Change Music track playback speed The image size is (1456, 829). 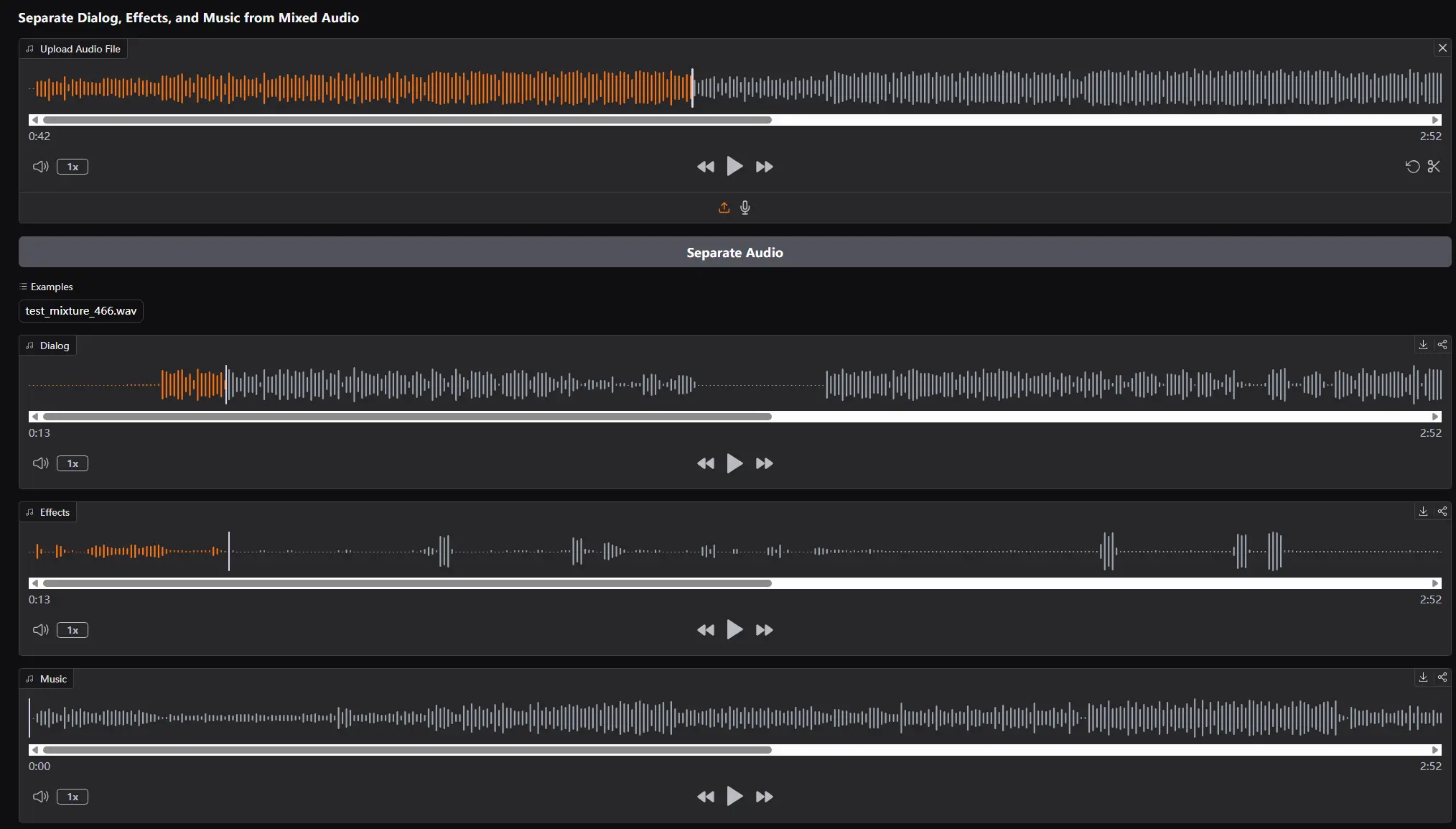(73, 797)
